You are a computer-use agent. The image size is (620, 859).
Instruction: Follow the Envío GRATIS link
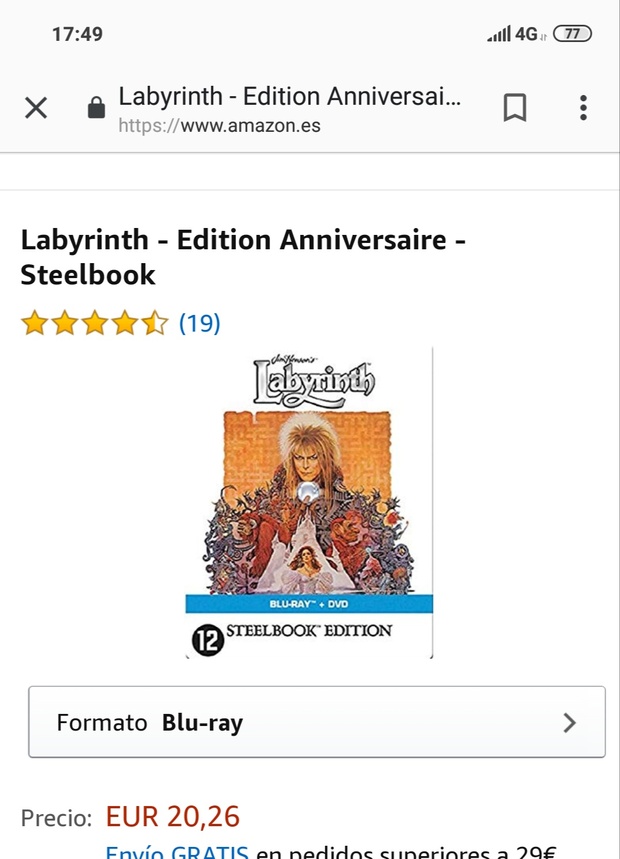pyautogui.click(x=178, y=852)
